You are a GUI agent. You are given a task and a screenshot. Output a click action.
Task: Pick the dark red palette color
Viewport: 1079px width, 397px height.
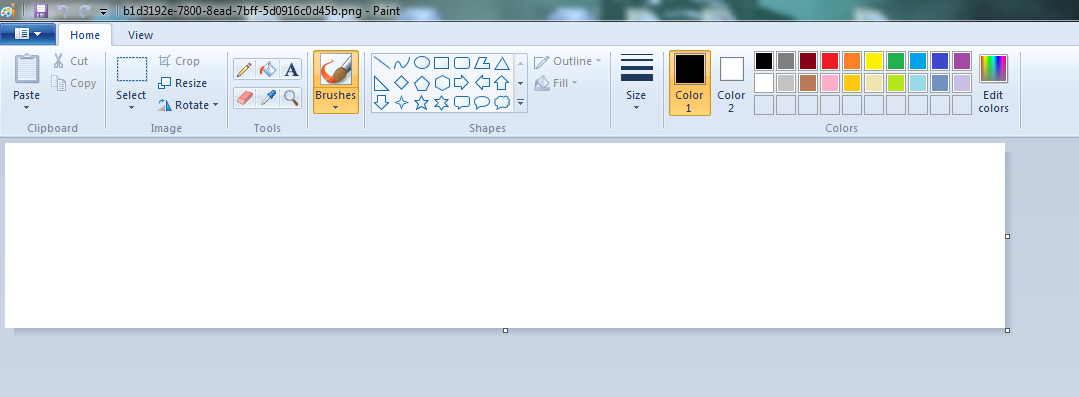pos(808,61)
